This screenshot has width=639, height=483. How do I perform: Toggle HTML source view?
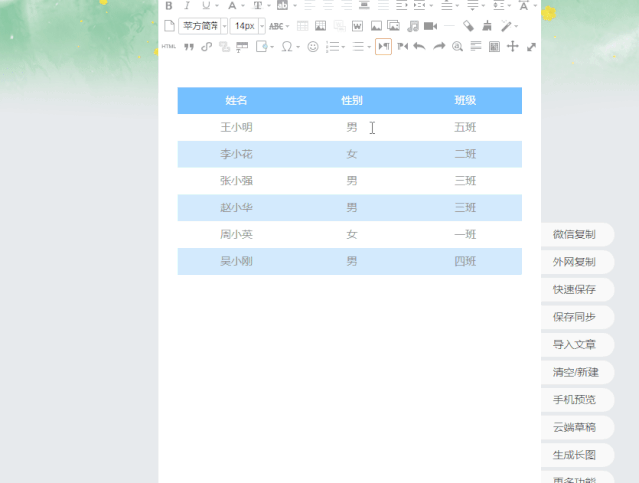coord(168,46)
